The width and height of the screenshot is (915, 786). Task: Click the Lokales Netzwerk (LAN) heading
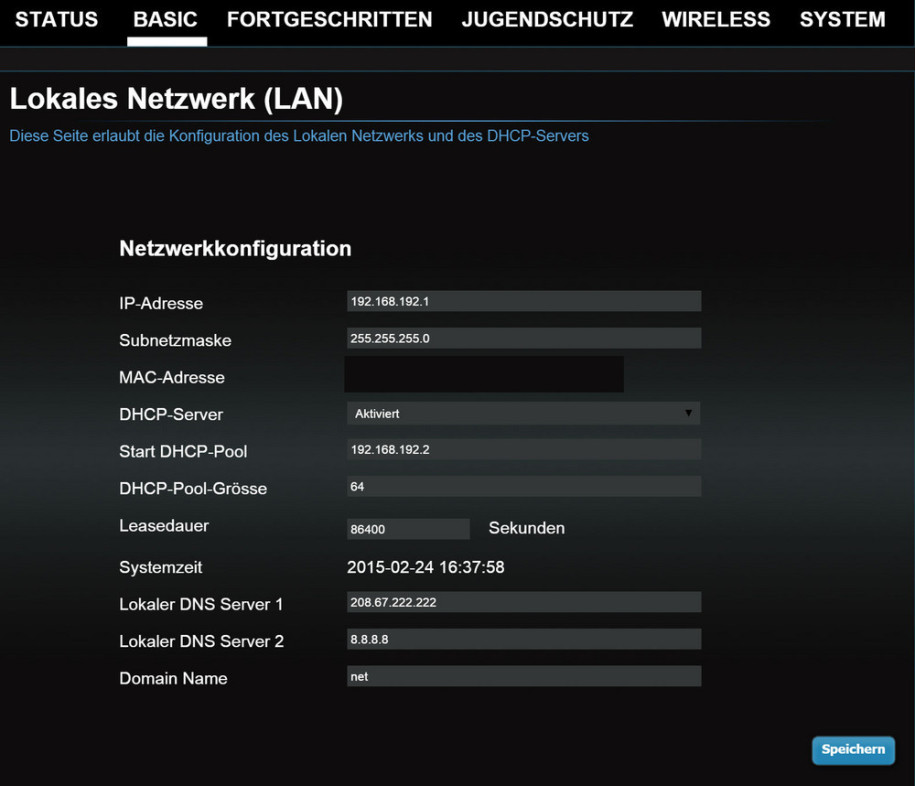point(176,99)
